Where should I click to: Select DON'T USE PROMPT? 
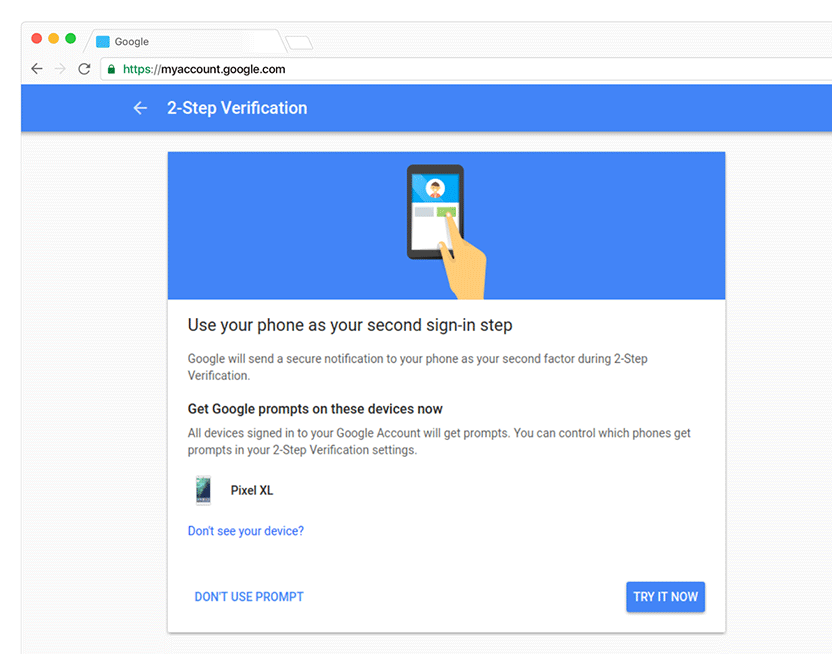[x=248, y=596]
